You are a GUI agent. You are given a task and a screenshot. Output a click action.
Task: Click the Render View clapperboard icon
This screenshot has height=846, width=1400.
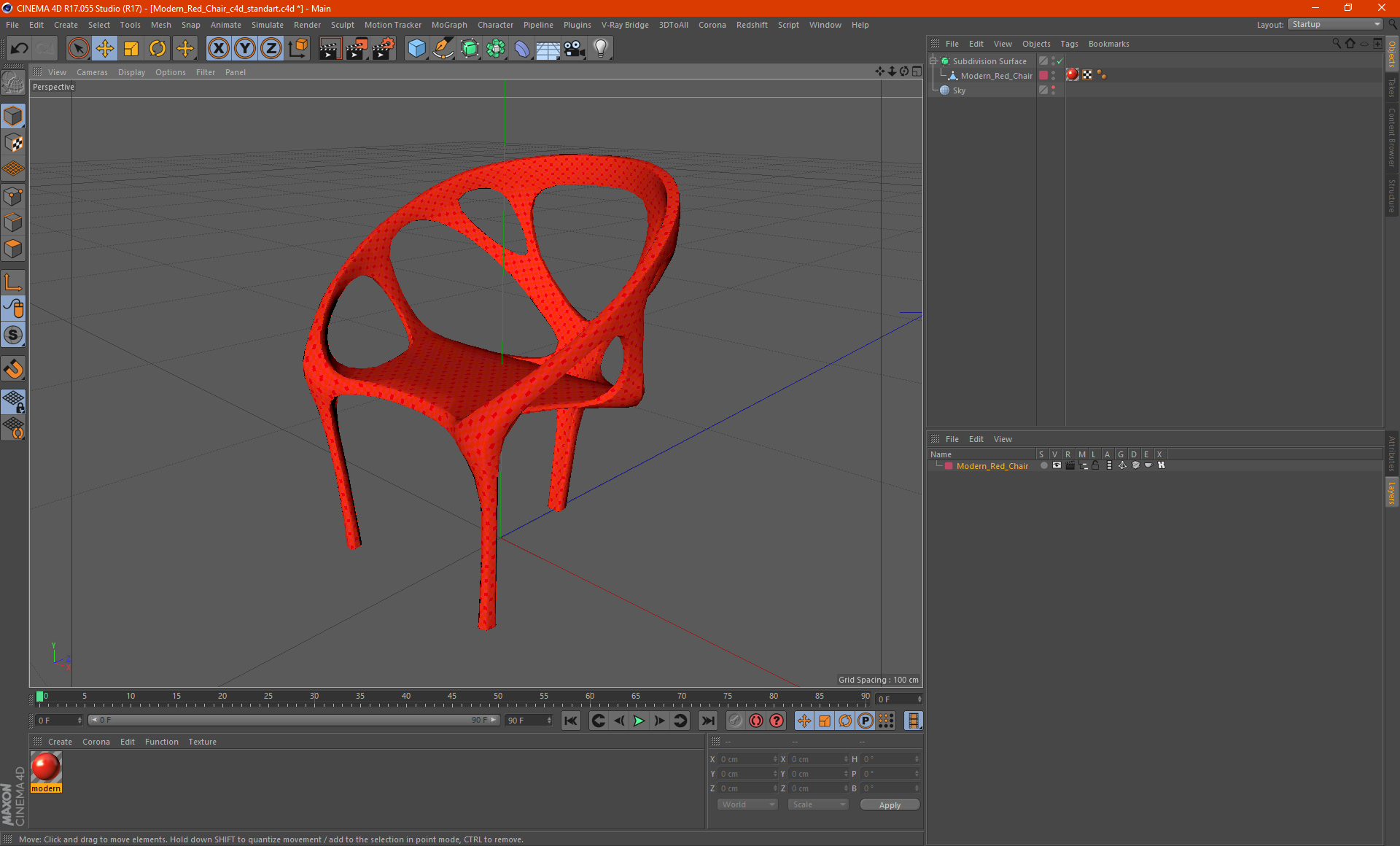pos(330,49)
